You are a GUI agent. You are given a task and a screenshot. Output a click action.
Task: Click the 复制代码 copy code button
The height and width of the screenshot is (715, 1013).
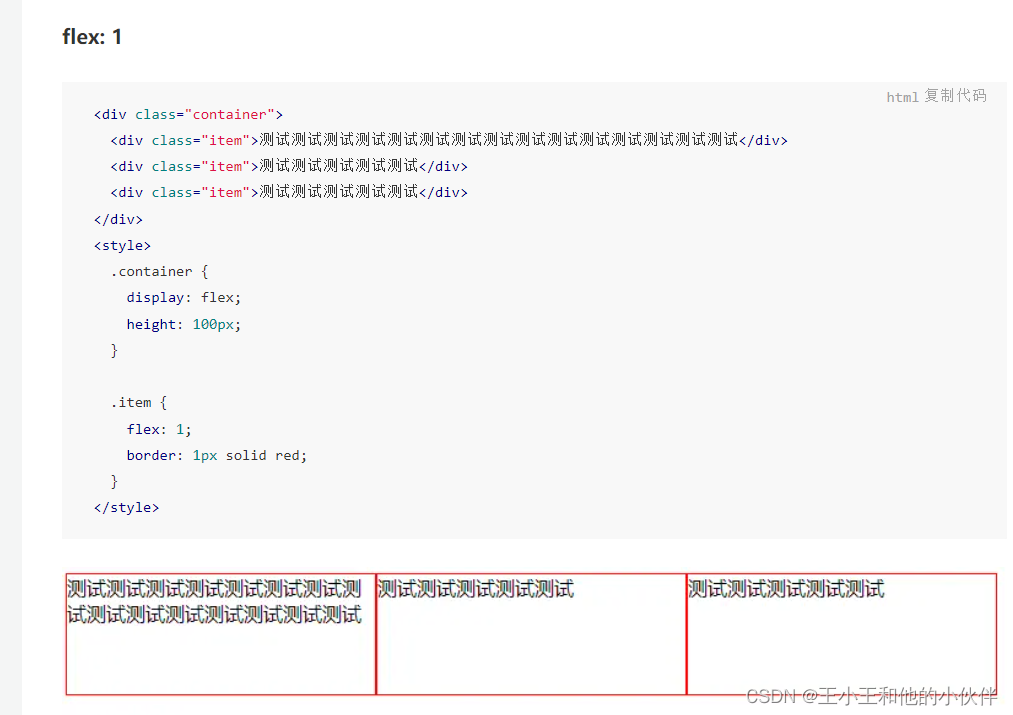click(x=955, y=96)
